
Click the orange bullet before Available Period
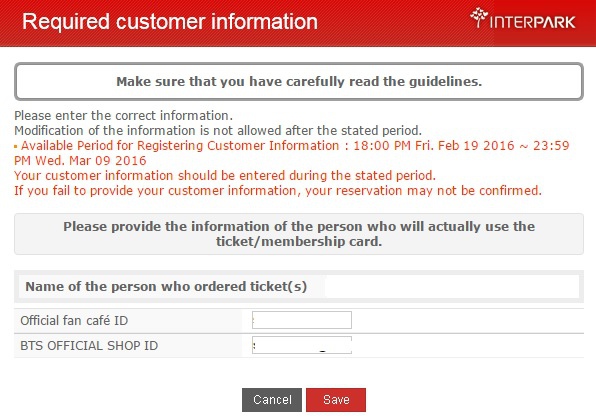16,146
